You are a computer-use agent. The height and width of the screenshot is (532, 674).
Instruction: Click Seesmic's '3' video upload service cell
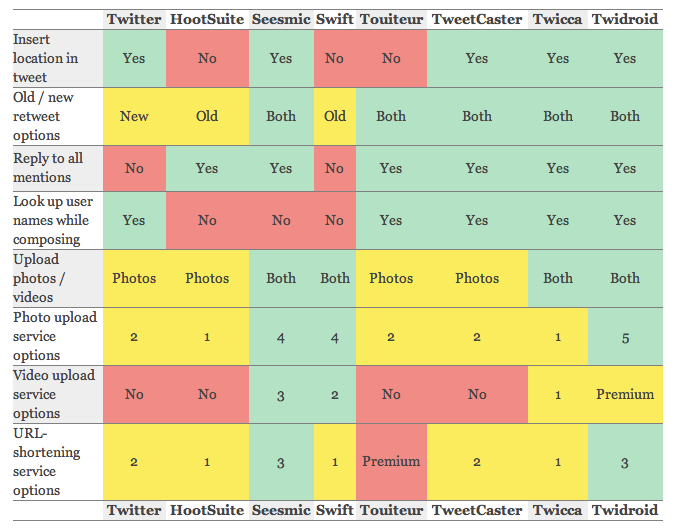(281, 394)
